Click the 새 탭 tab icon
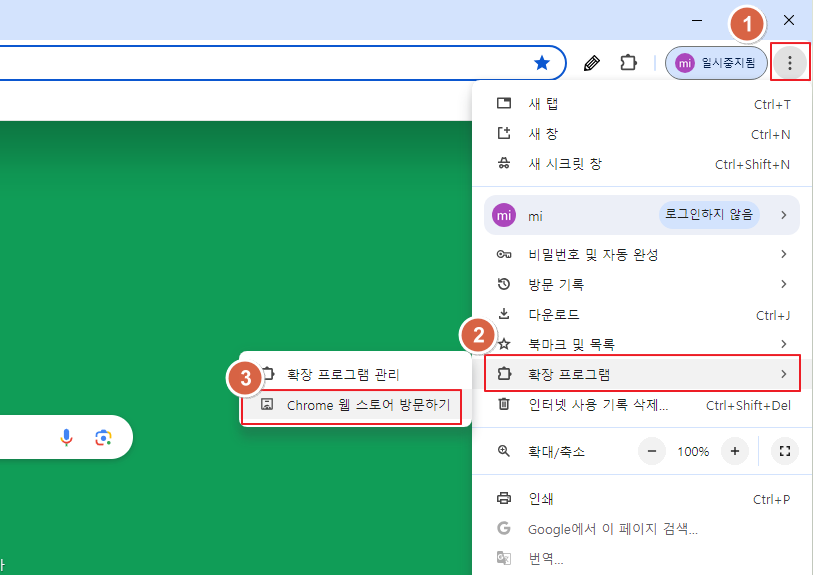This screenshot has height=575, width=813. click(x=503, y=103)
